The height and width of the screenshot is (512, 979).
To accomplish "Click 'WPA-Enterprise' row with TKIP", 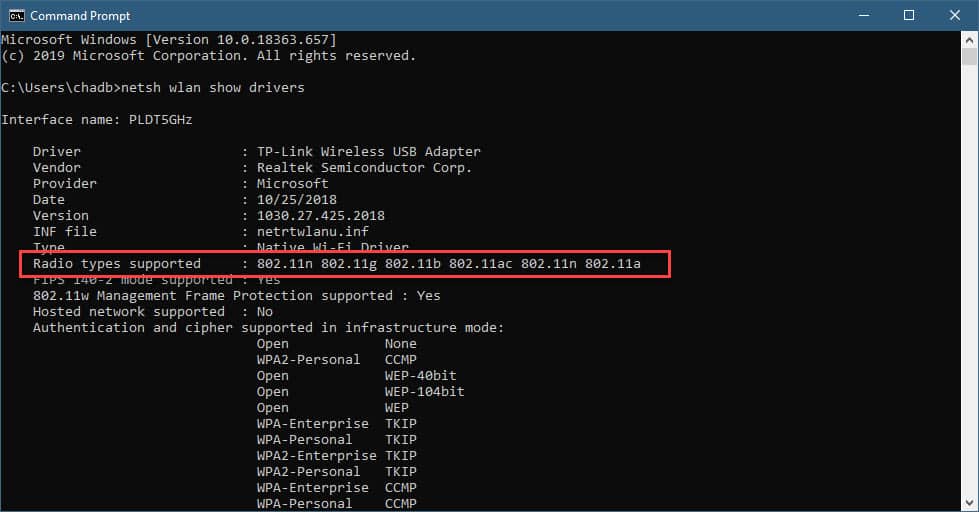I will 337,424.
